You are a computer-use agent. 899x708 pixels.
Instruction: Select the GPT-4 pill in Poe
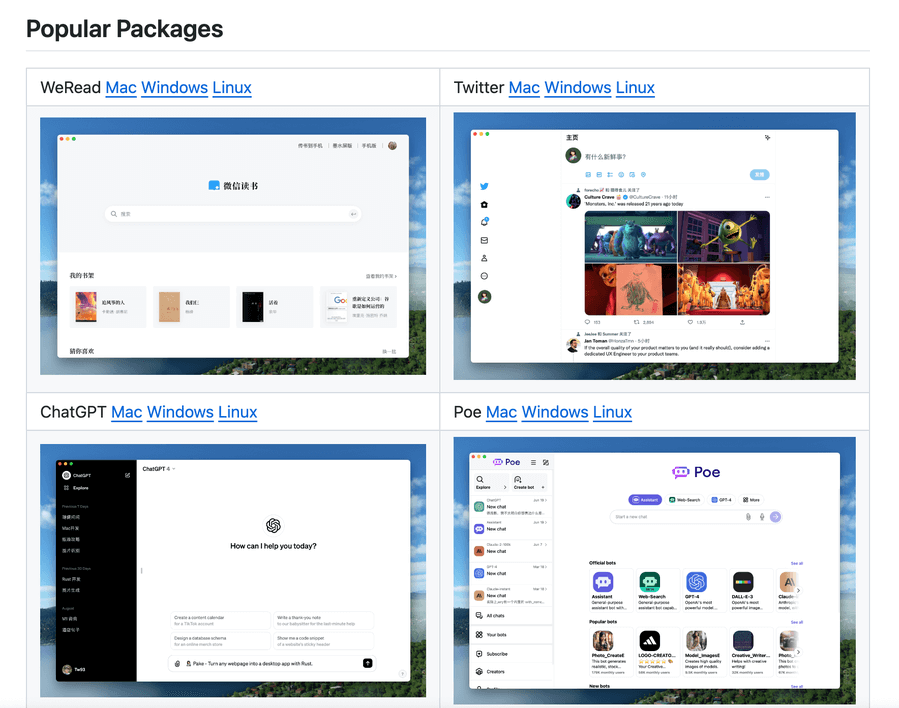[x=721, y=500]
